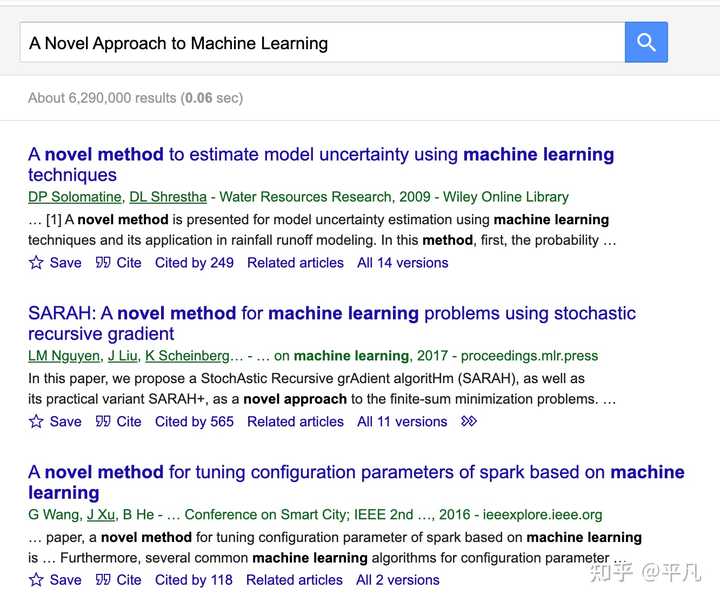The height and width of the screenshot is (602, 720).
Task: Open author profile J Liu
Action: tap(123, 356)
